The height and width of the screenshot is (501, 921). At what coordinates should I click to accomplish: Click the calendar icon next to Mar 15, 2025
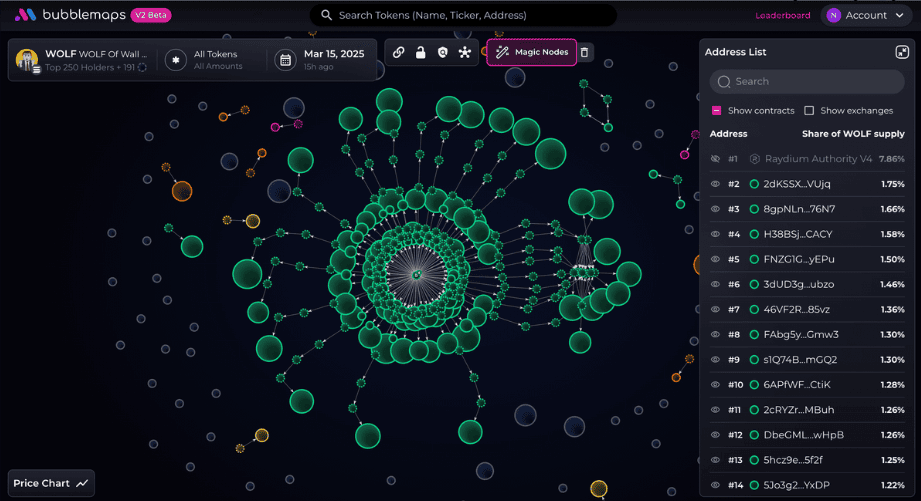click(x=285, y=60)
